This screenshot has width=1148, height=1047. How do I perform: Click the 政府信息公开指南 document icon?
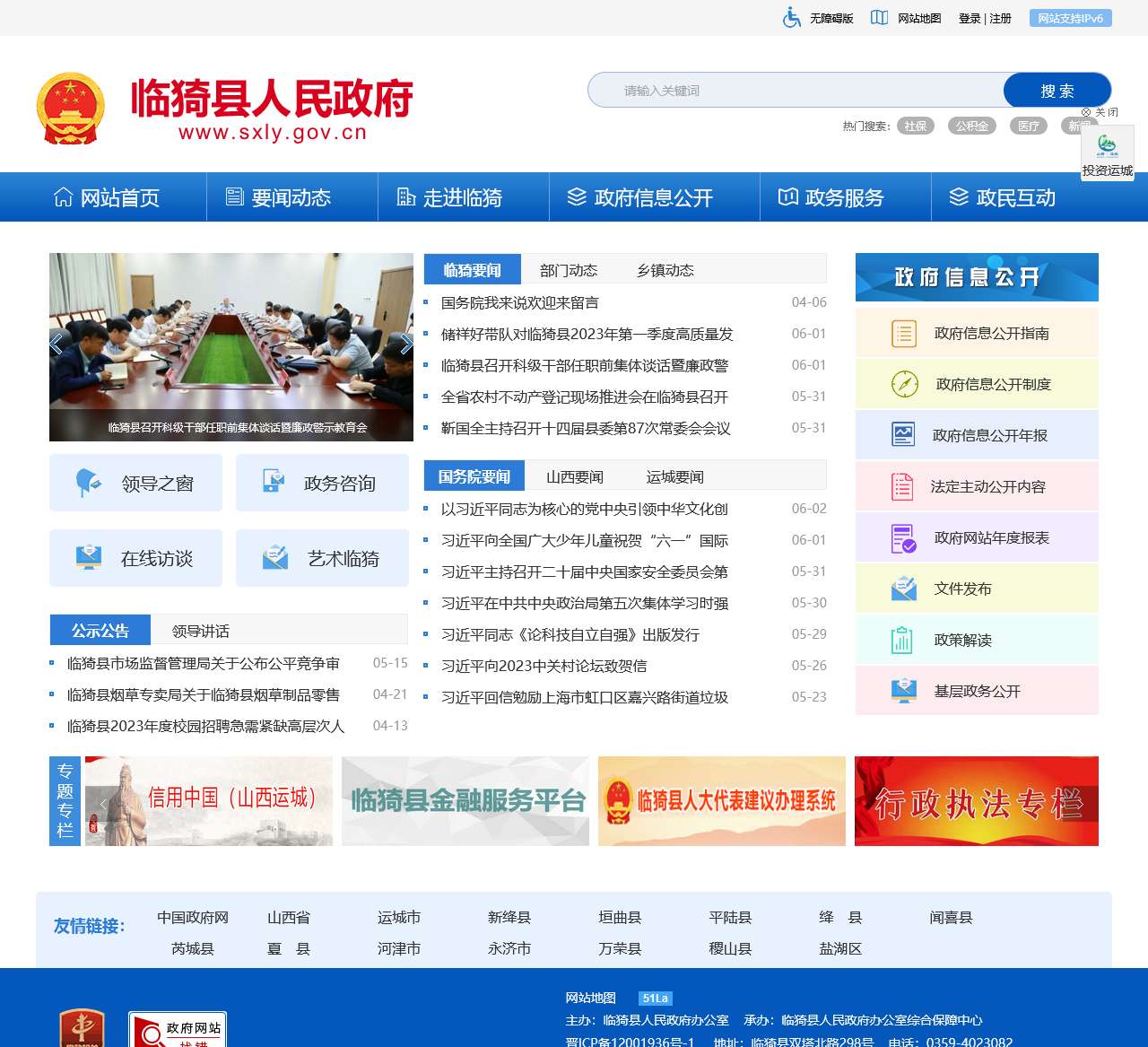(903, 333)
